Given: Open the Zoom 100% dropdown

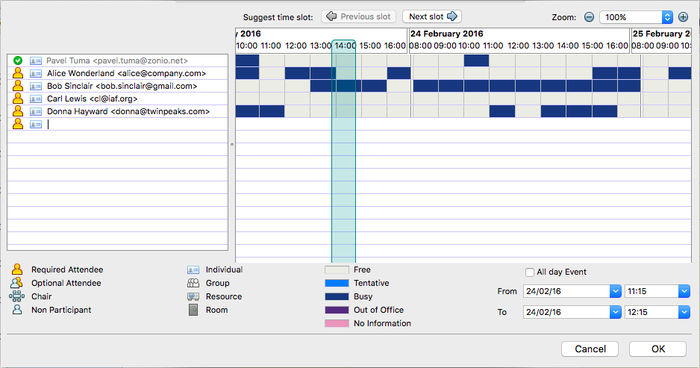Looking at the screenshot, I should tap(667, 17).
